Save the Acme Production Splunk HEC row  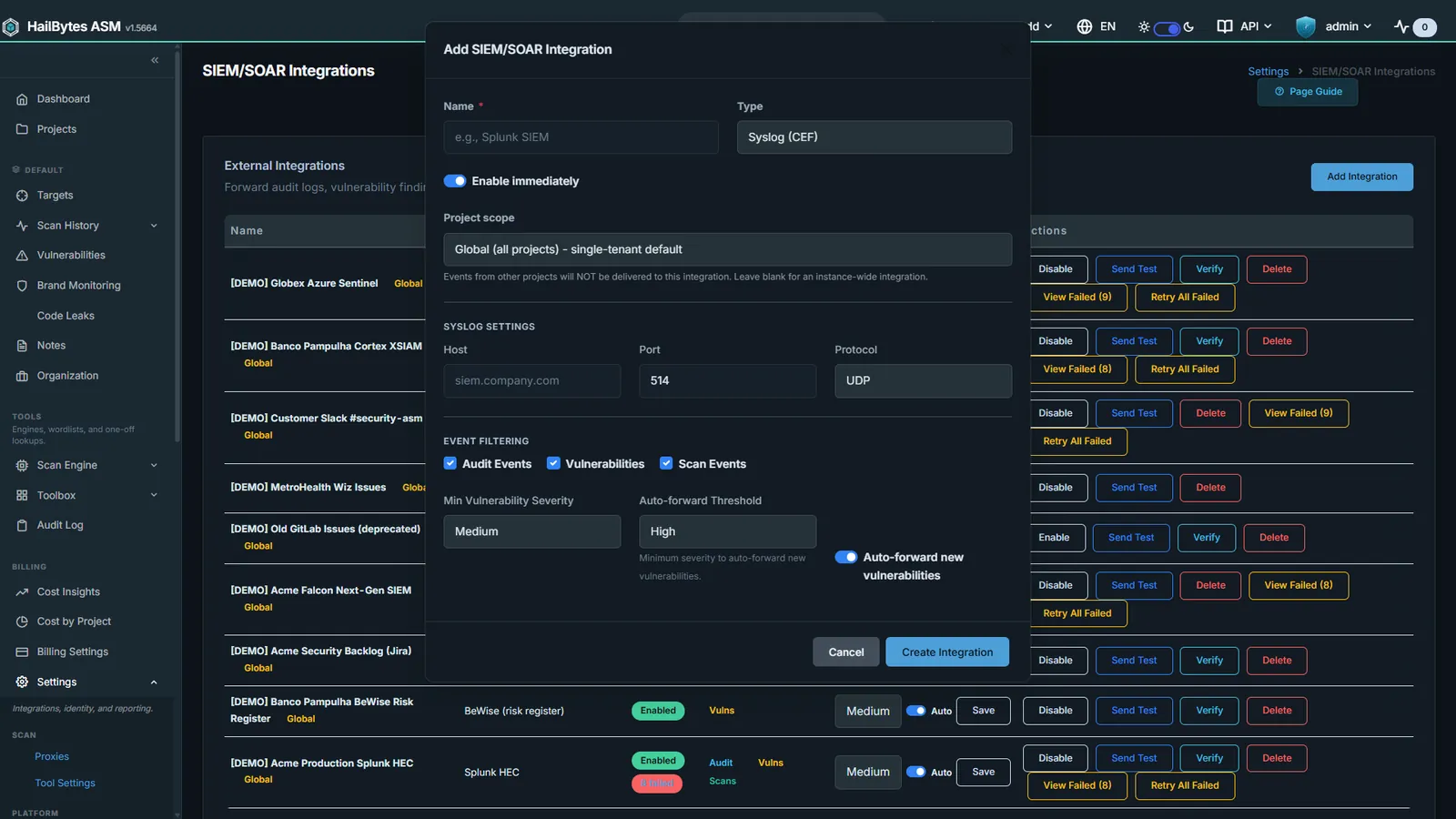pos(983,773)
